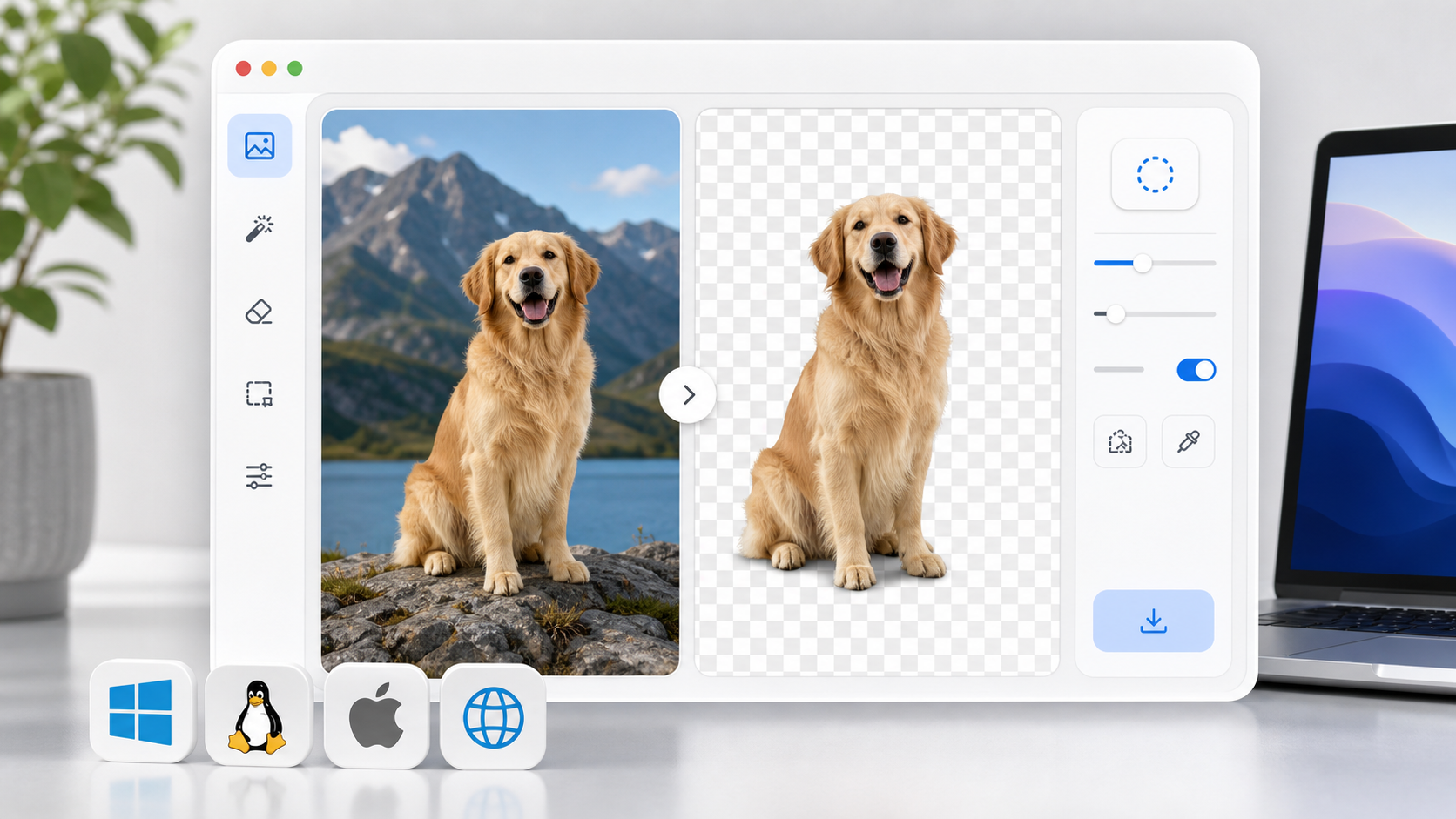Open the adjustment sliders settings icon
Image resolution: width=1456 pixels, height=819 pixels.
tap(260, 476)
